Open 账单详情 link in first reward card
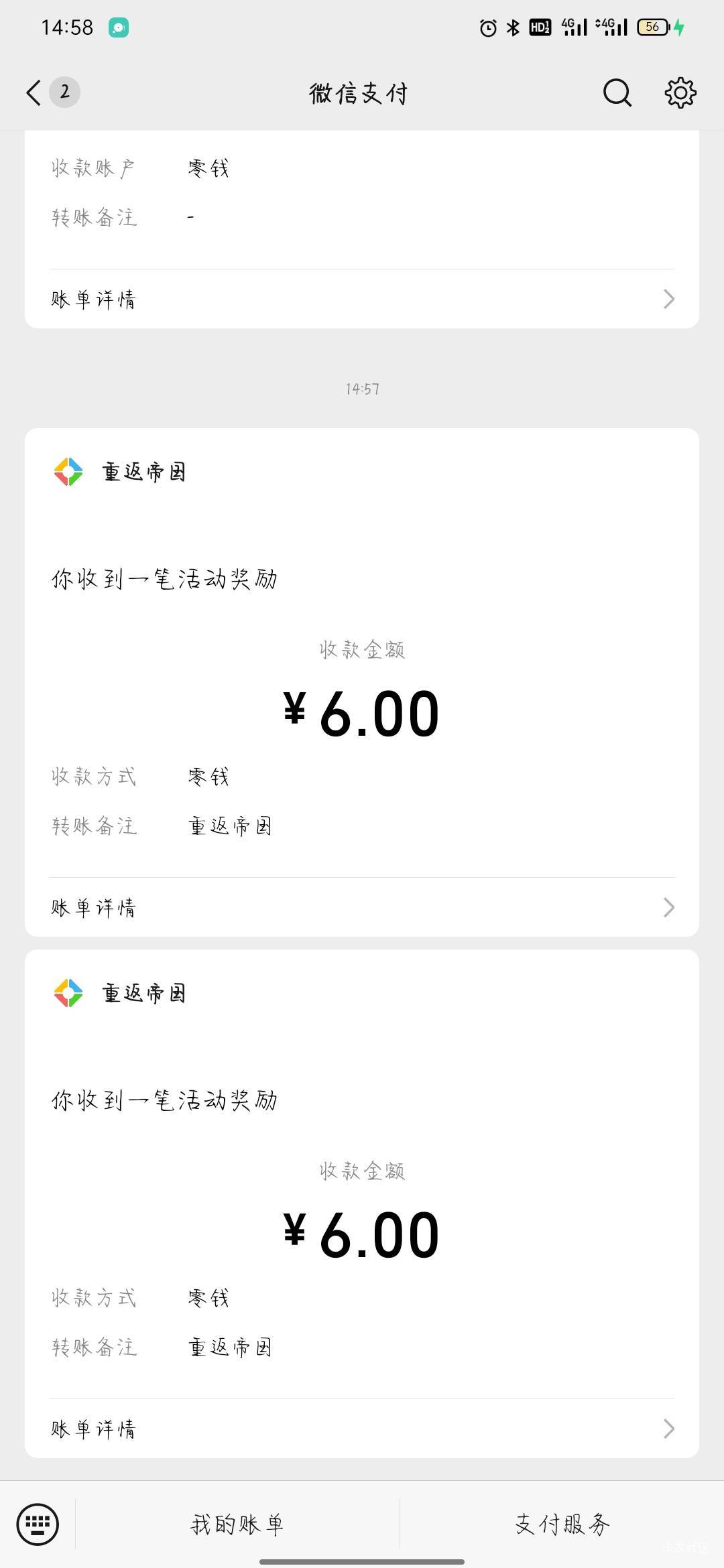 (x=94, y=907)
